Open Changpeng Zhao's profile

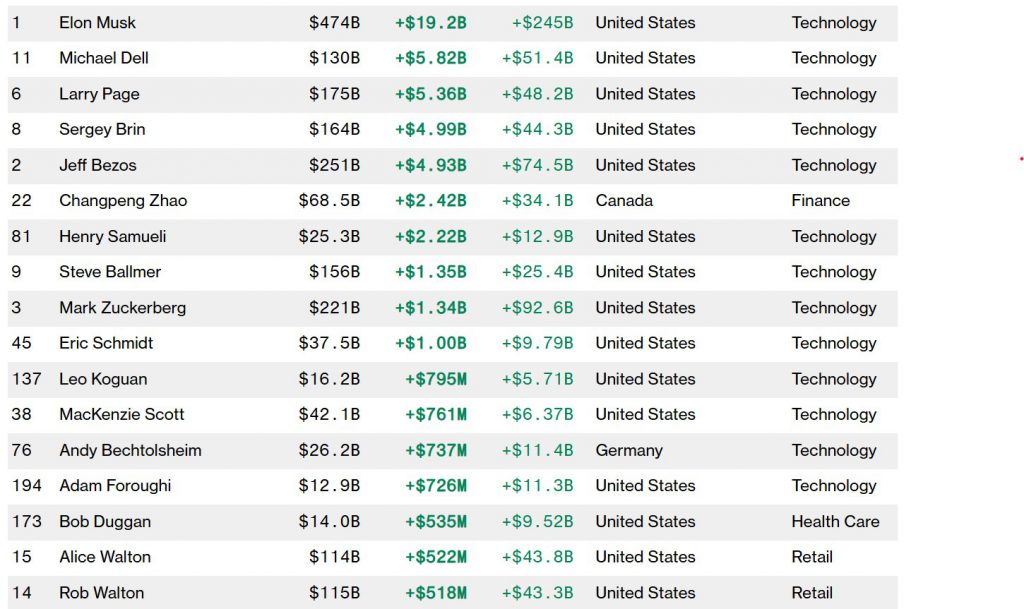pos(123,201)
